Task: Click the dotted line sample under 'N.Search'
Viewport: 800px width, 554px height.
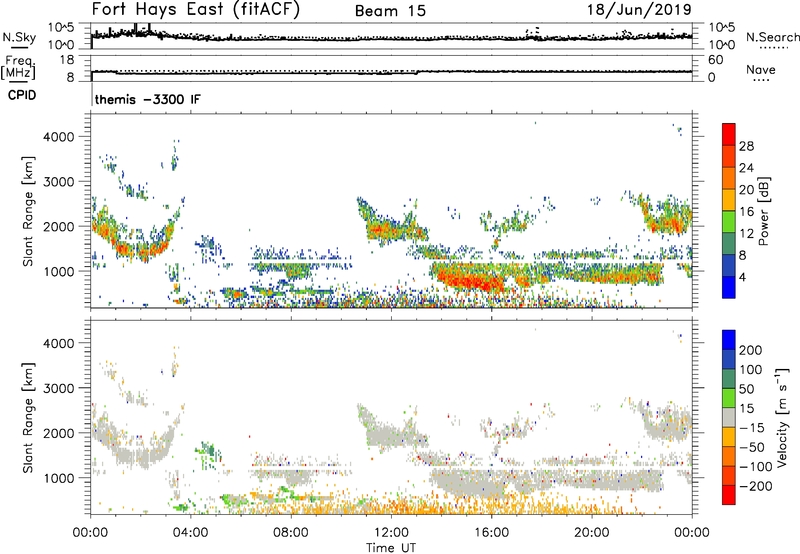Action: pos(774,48)
